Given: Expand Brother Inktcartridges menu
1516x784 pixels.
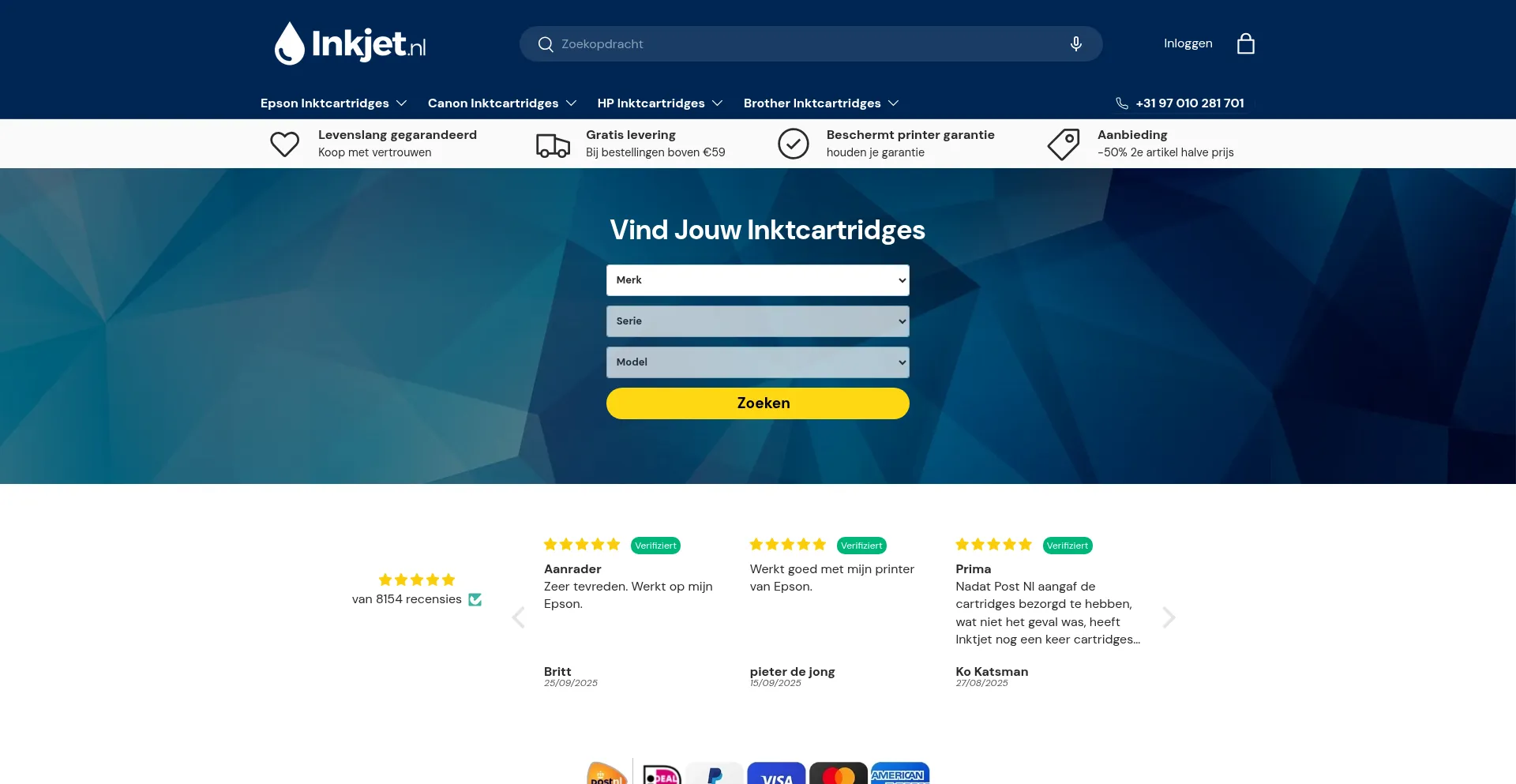Looking at the screenshot, I should (x=821, y=103).
